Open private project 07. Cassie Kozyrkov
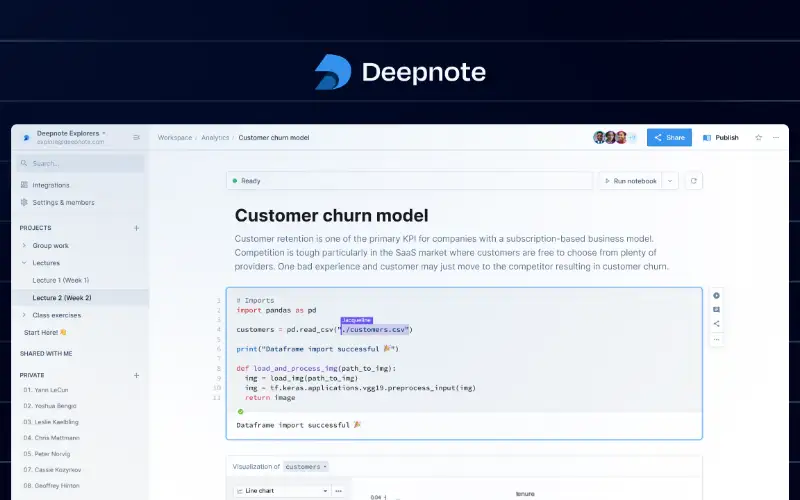The image size is (800, 500). (52, 469)
